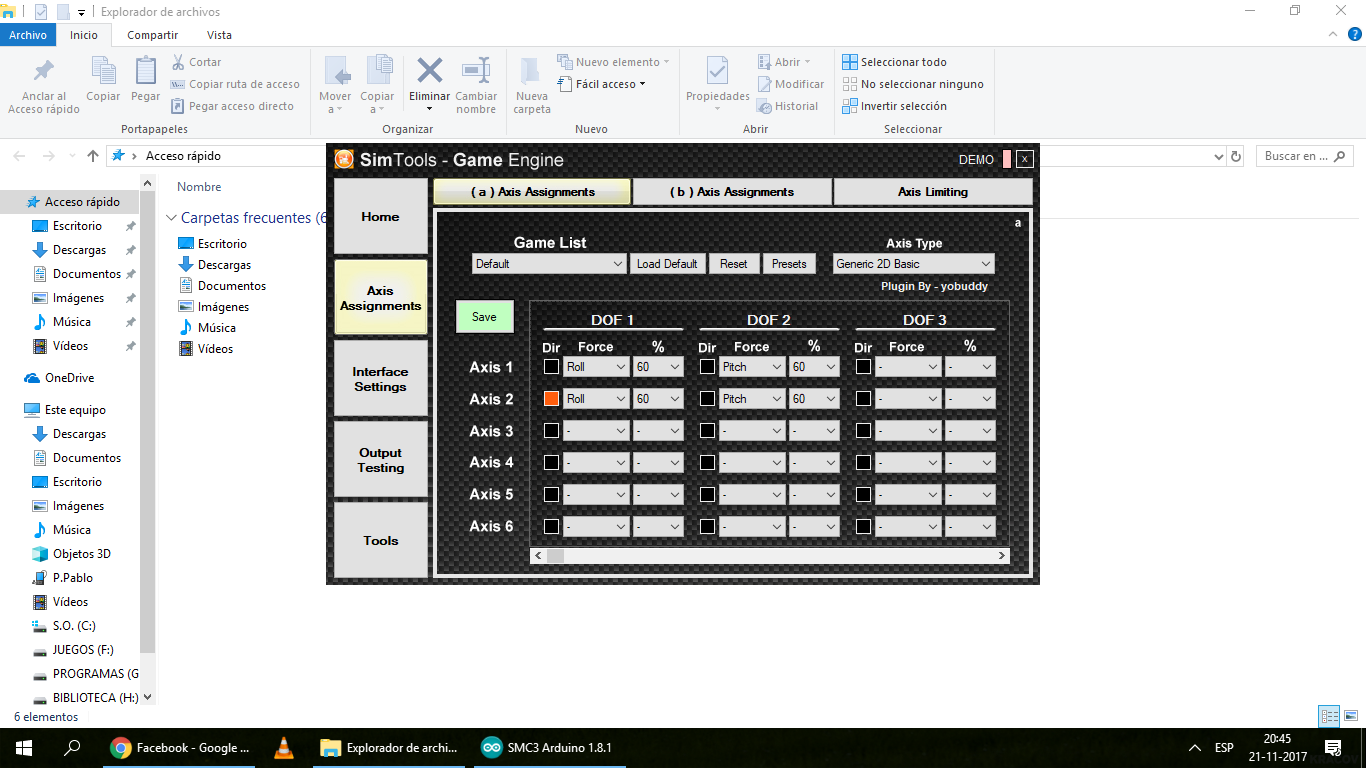
Task: Open the Vista ribbon tab
Action: pyautogui.click(x=219, y=35)
